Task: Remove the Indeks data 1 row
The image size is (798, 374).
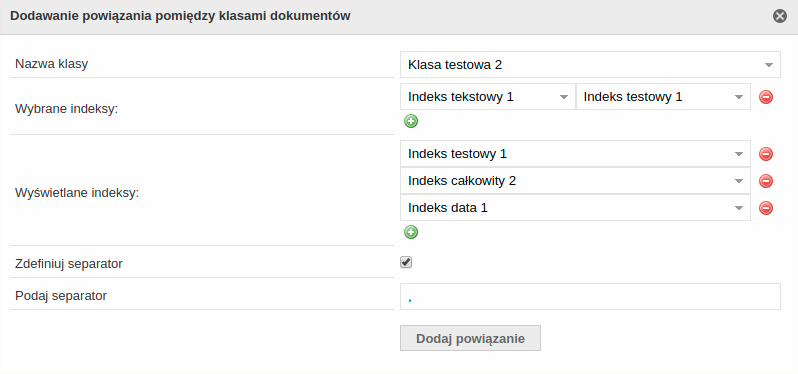Action: [766, 208]
